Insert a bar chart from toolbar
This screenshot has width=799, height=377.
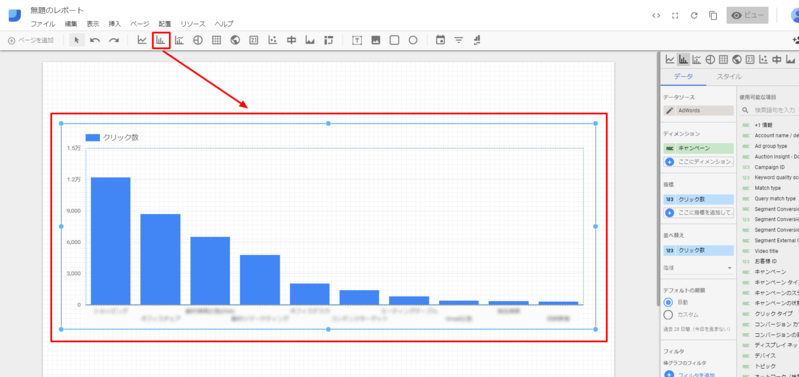(161, 40)
